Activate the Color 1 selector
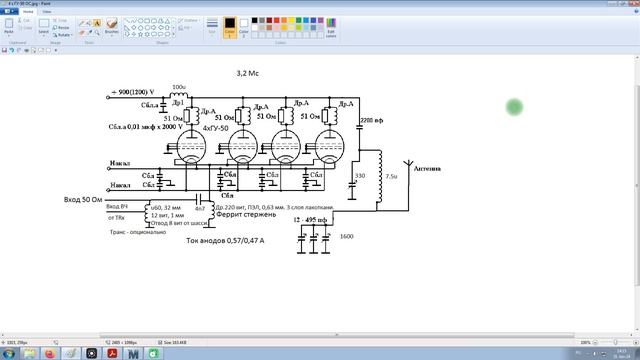This screenshot has width=640, height=360. pyautogui.click(x=230, y=28)
